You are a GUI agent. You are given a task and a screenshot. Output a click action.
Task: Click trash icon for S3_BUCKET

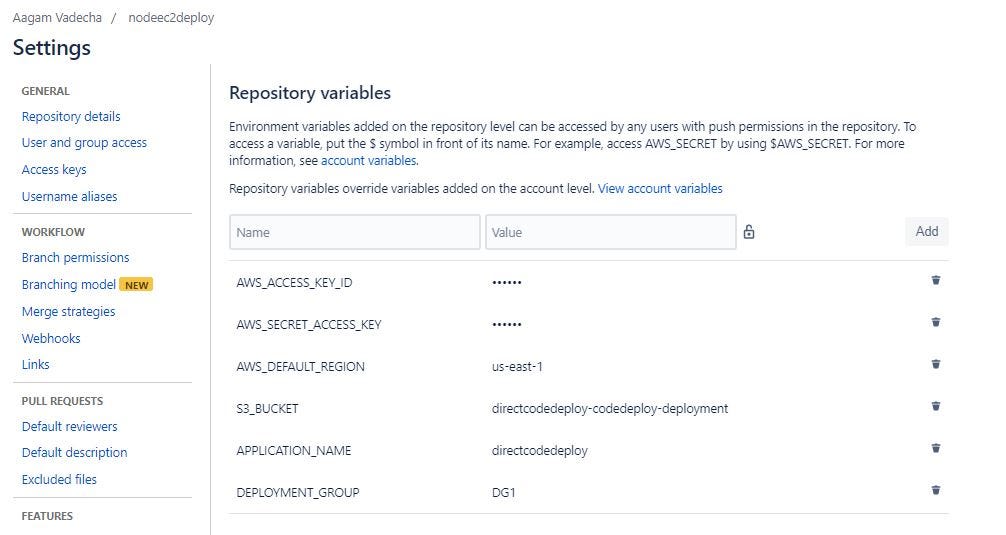(x=935, y=407)
